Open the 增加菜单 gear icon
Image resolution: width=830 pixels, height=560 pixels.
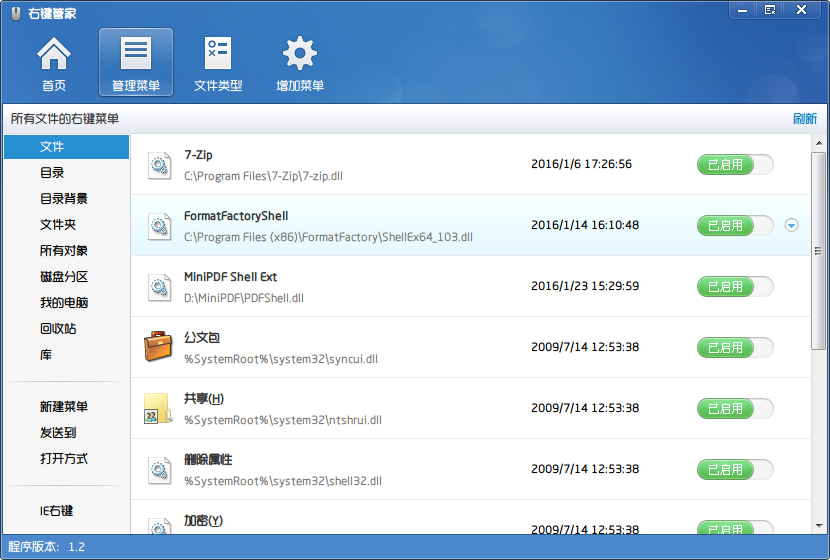pyautogui.click(x=300, y=63)
